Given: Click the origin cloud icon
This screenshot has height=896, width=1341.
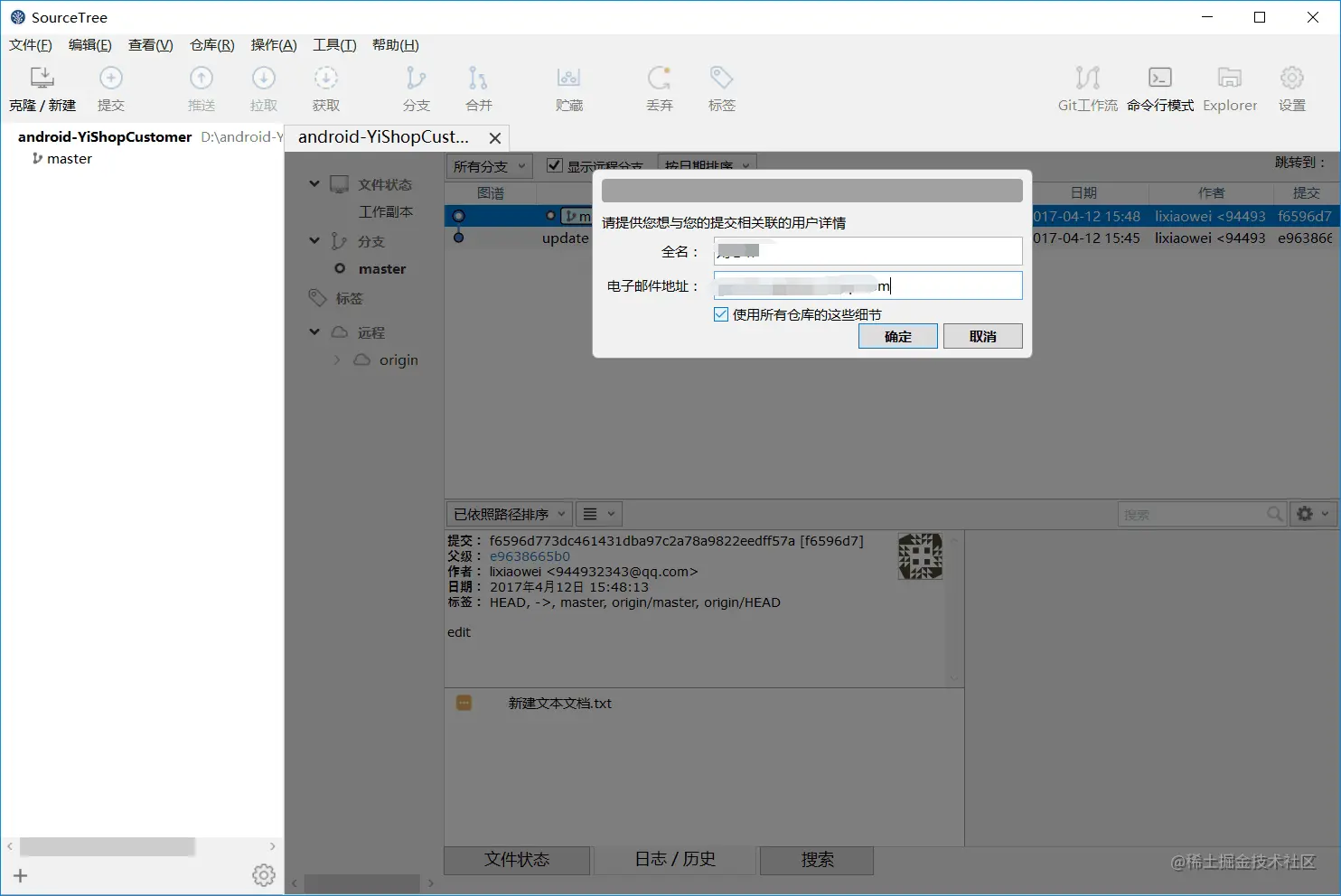Looking at the screenshot, I should 361,359.
